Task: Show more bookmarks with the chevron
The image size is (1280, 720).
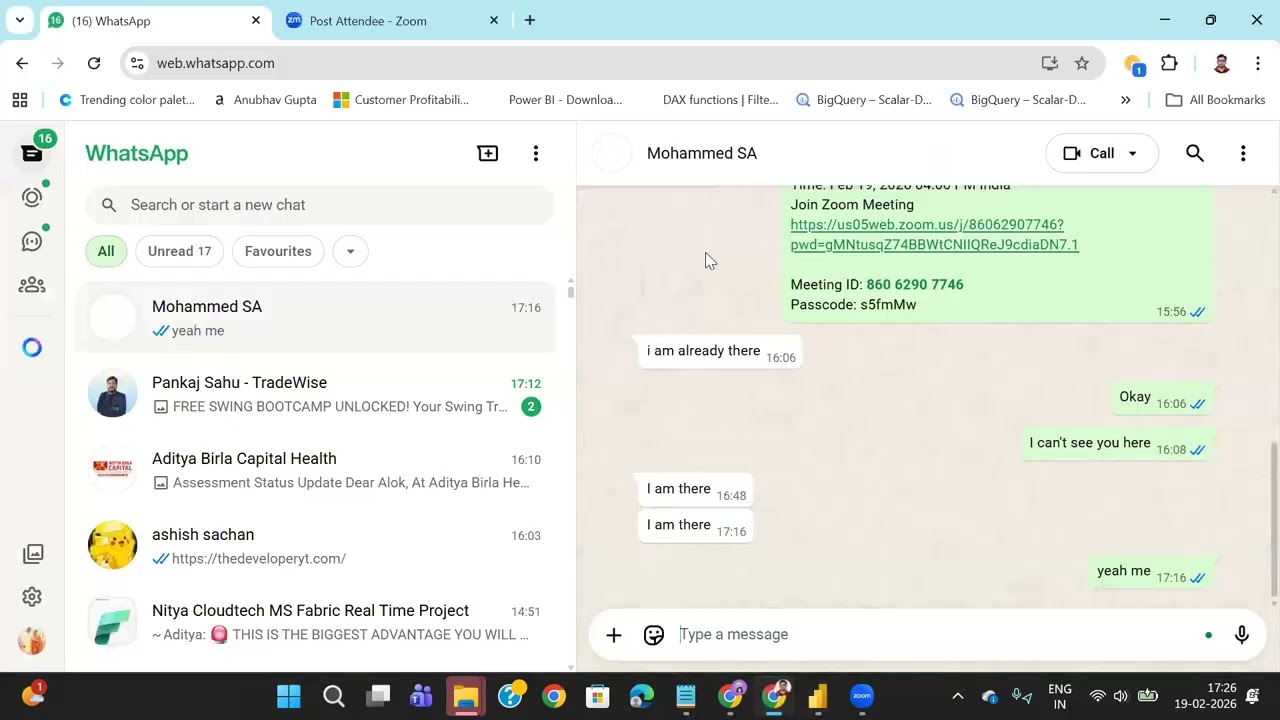Action: coord(1126,100)
